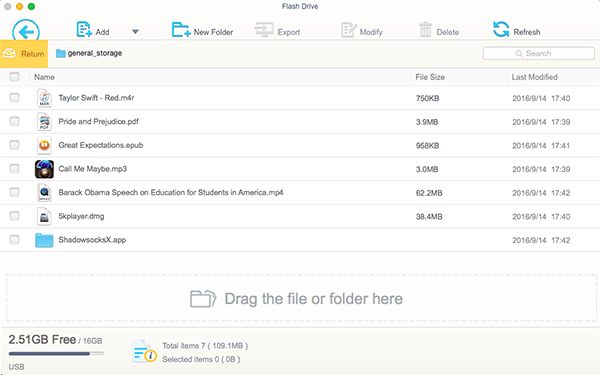Click the dmg disk image icon
The width and height of the screenshot is (600, 376).
(44, 216)
